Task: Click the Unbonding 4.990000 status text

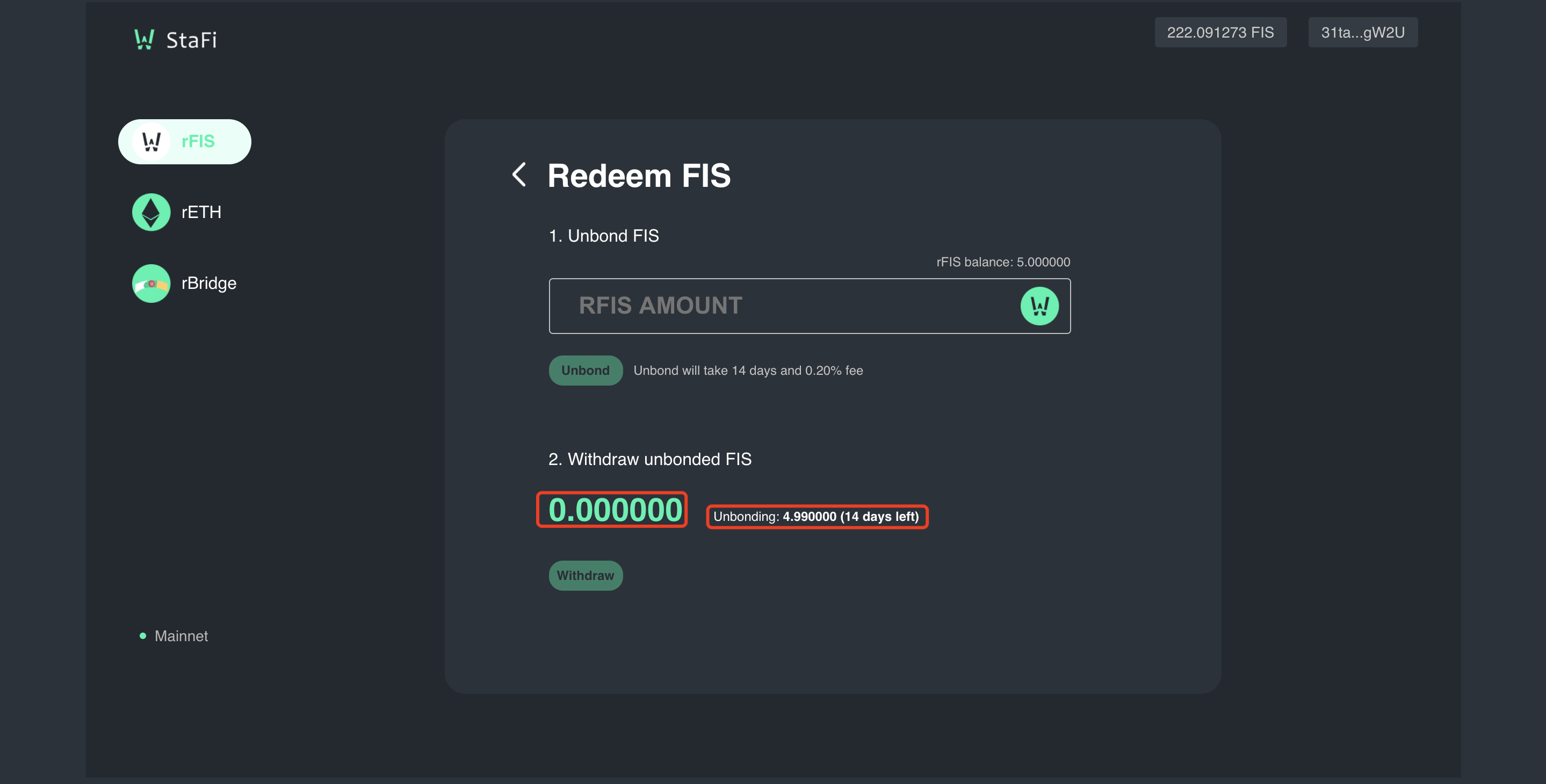Action: (x=815, y=517)
